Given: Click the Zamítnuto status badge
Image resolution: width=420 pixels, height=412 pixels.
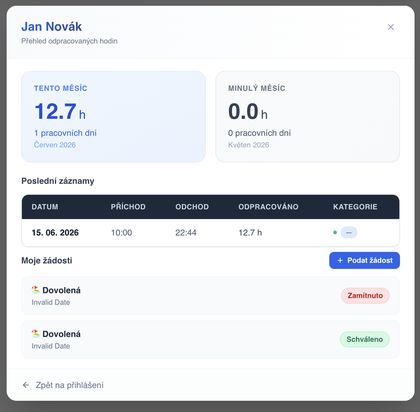Looking at the screenshot, I should (x=365, y=296).
